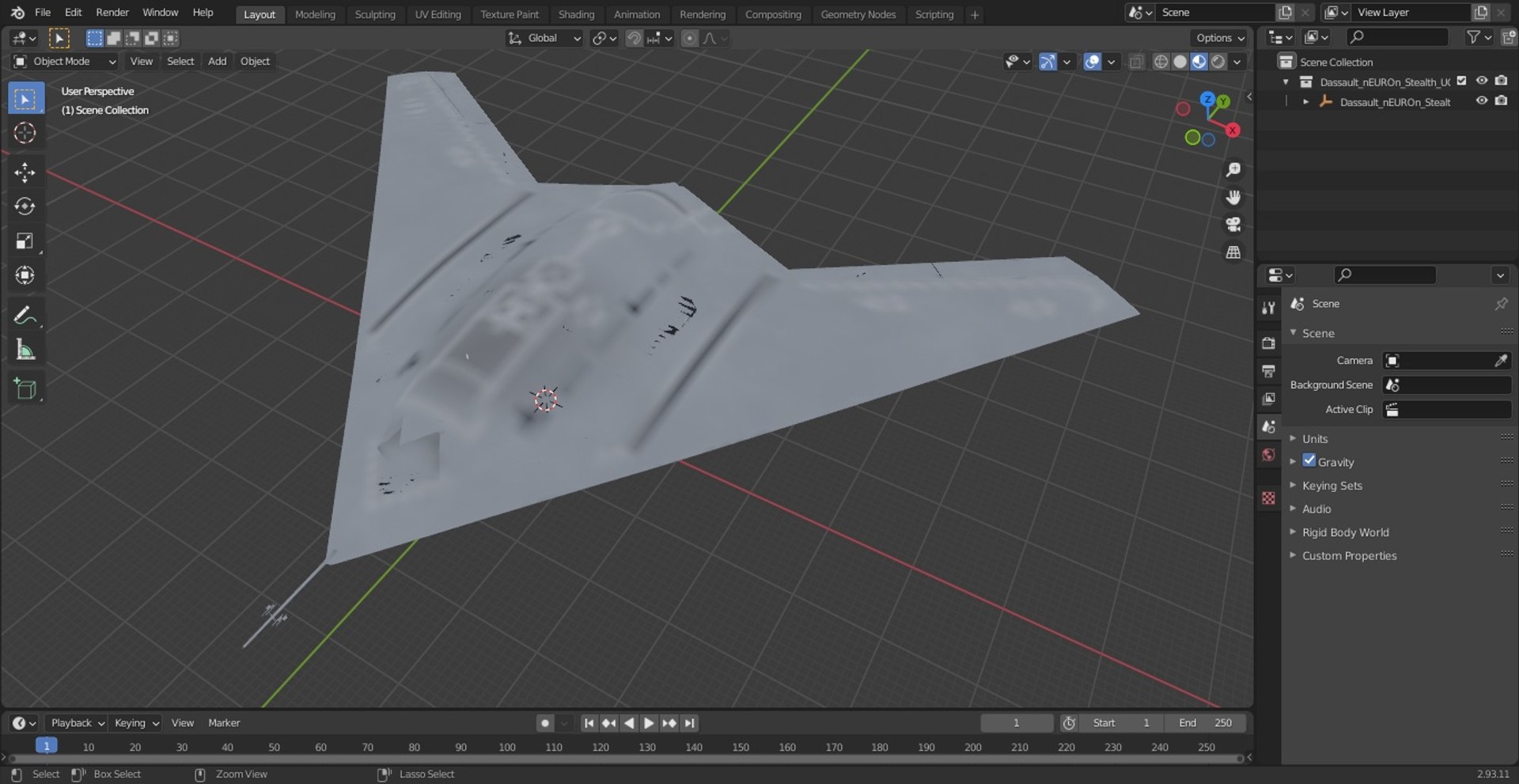Toggle viewport gizmos
The image size is (1519, 784).
[x=1047, y=62]
